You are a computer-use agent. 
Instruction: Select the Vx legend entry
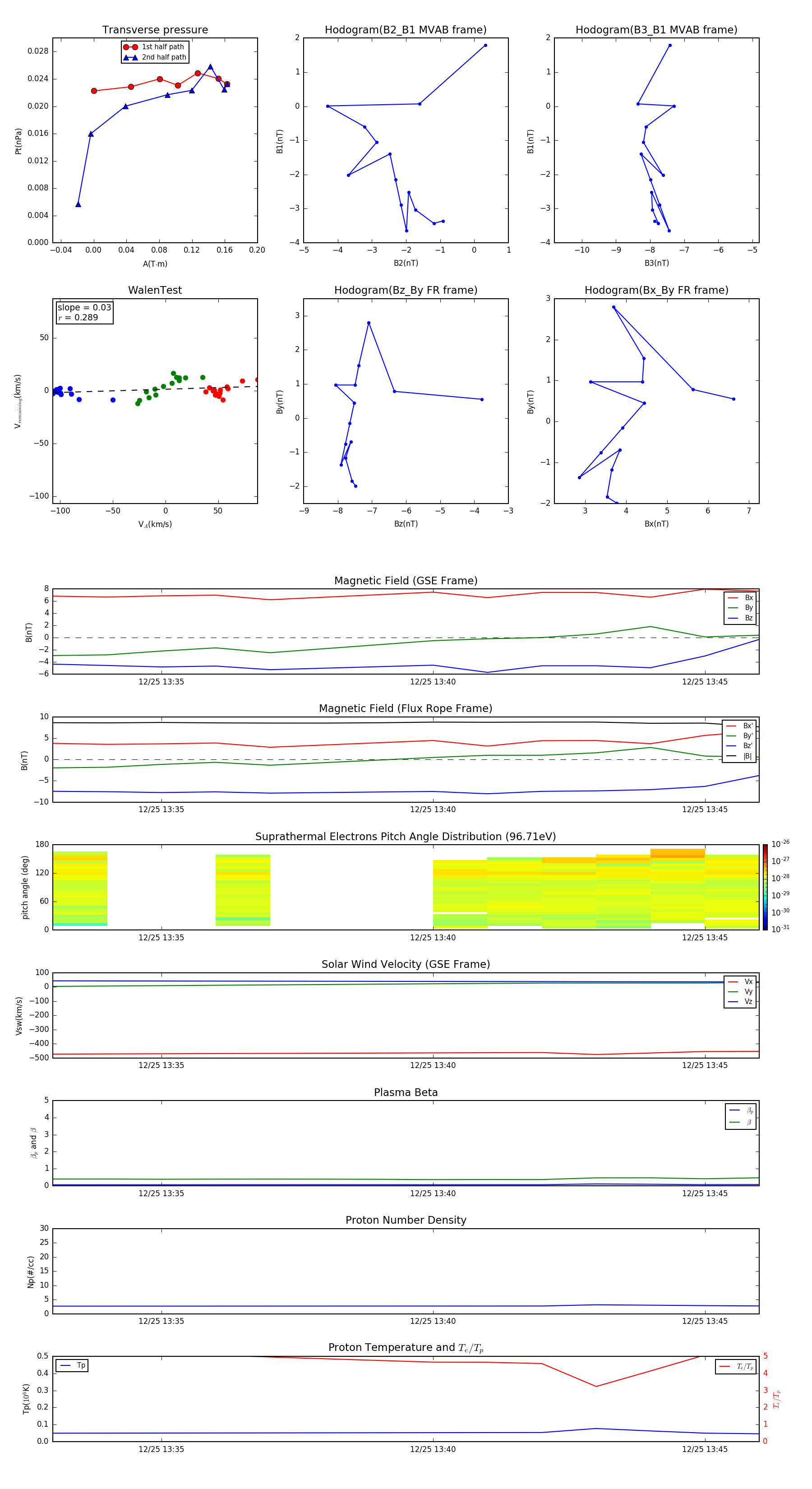(740, 981)
